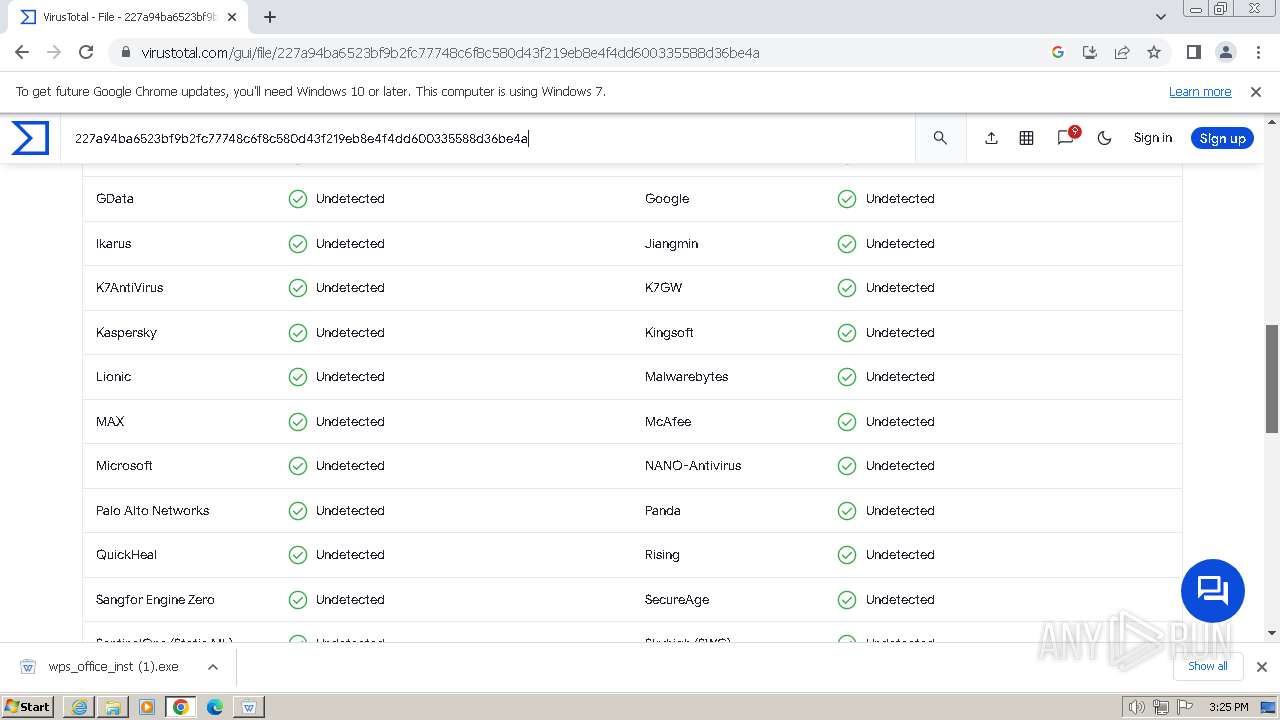Open Internet Explorer from taskbar
This screenshot has height=720, width=1280.
click(79, 706)
